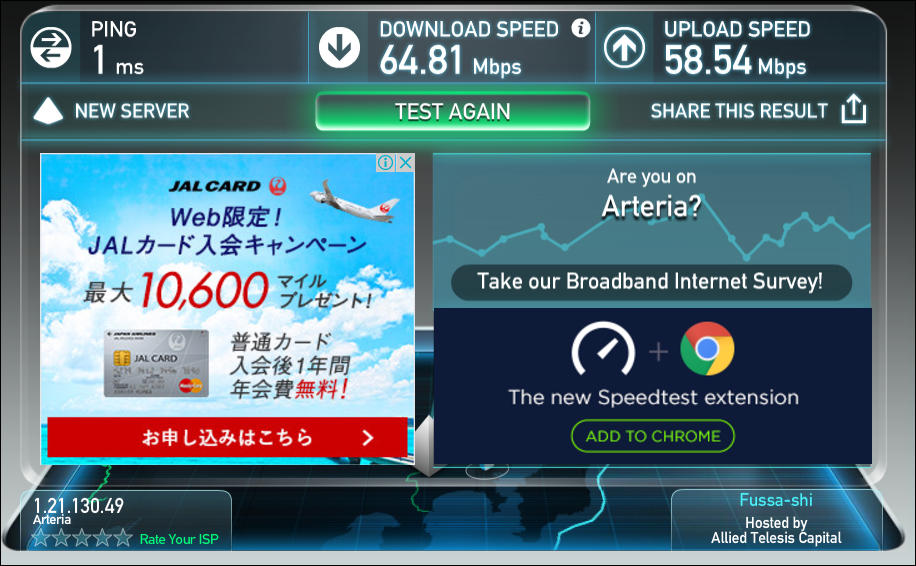This screenshot has height=566, width=916.
Task: Set the fifth star in ISP rating
Action: (123, 538)
